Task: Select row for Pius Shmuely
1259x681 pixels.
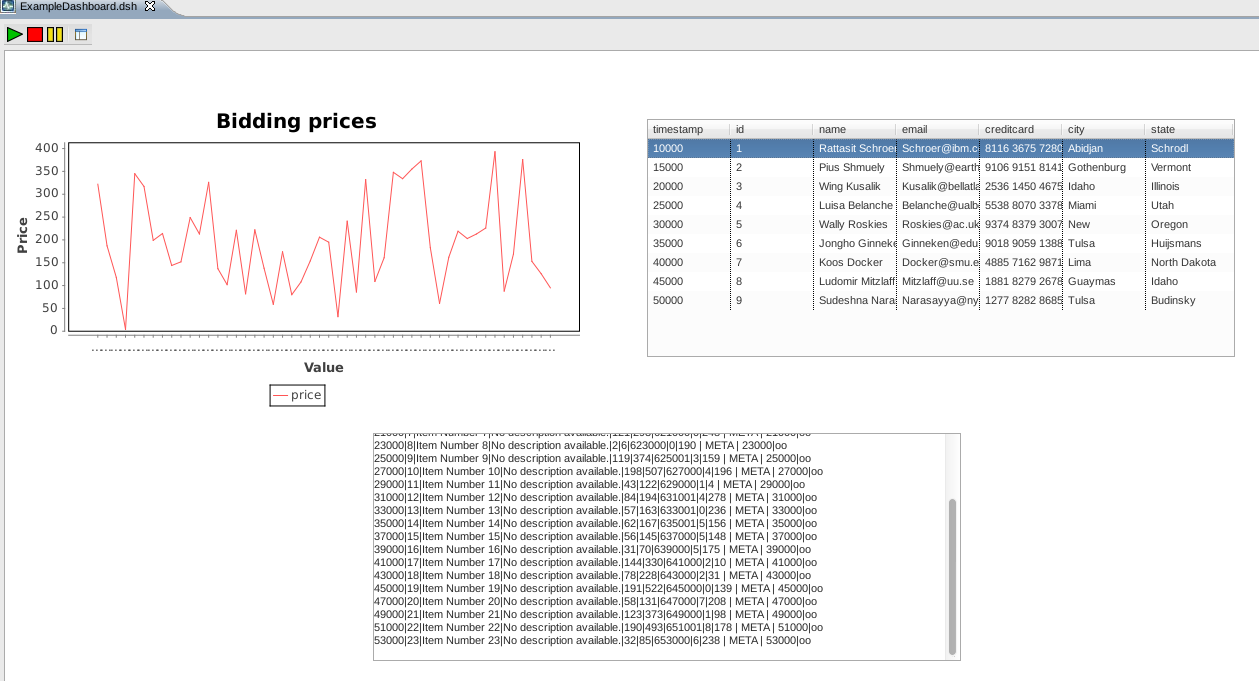Action: [851, 167]
